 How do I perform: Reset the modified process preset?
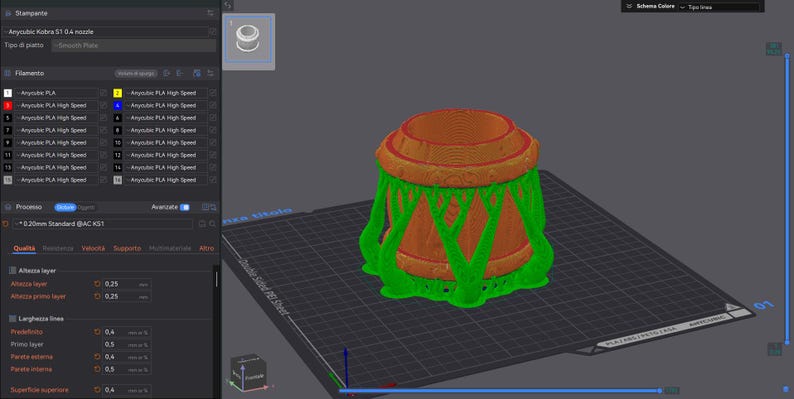(6, 224)
